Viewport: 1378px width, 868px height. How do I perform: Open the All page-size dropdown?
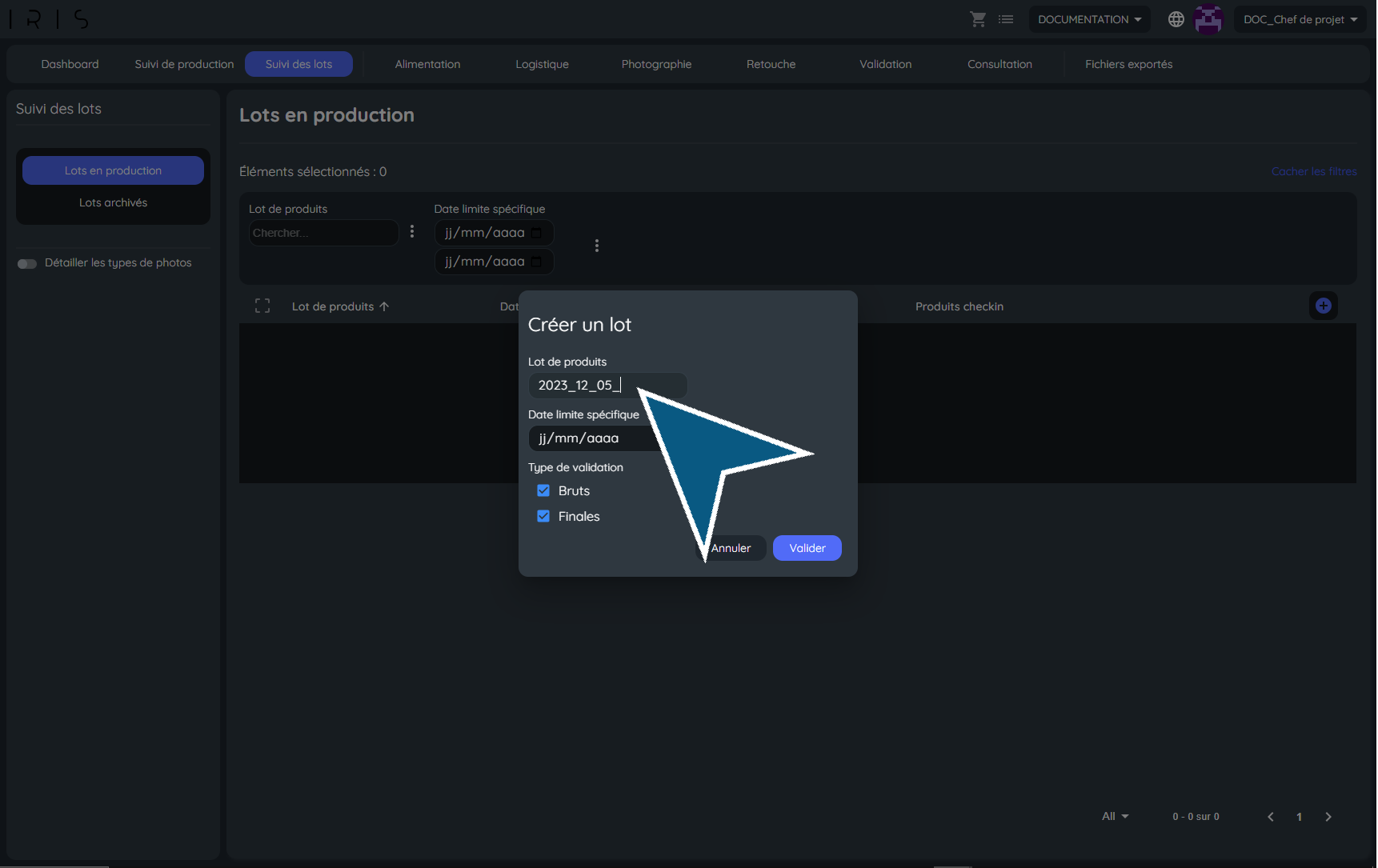pyautogui.click(x=1115, y=817)
